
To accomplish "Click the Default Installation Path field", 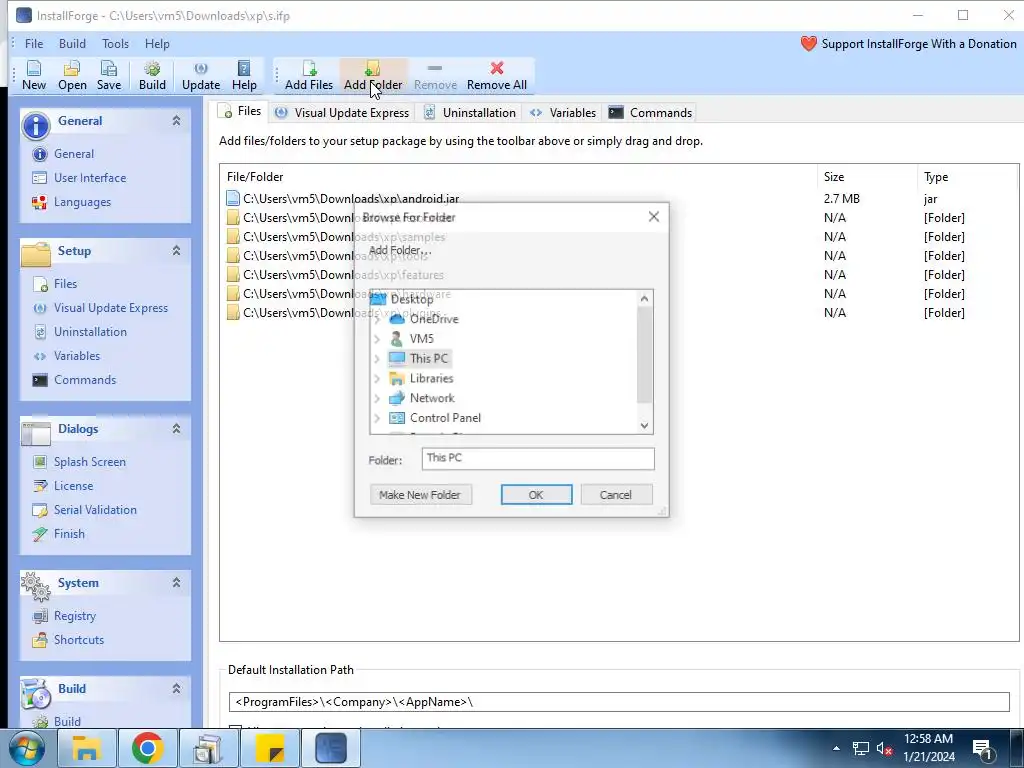I will (619, 702).
